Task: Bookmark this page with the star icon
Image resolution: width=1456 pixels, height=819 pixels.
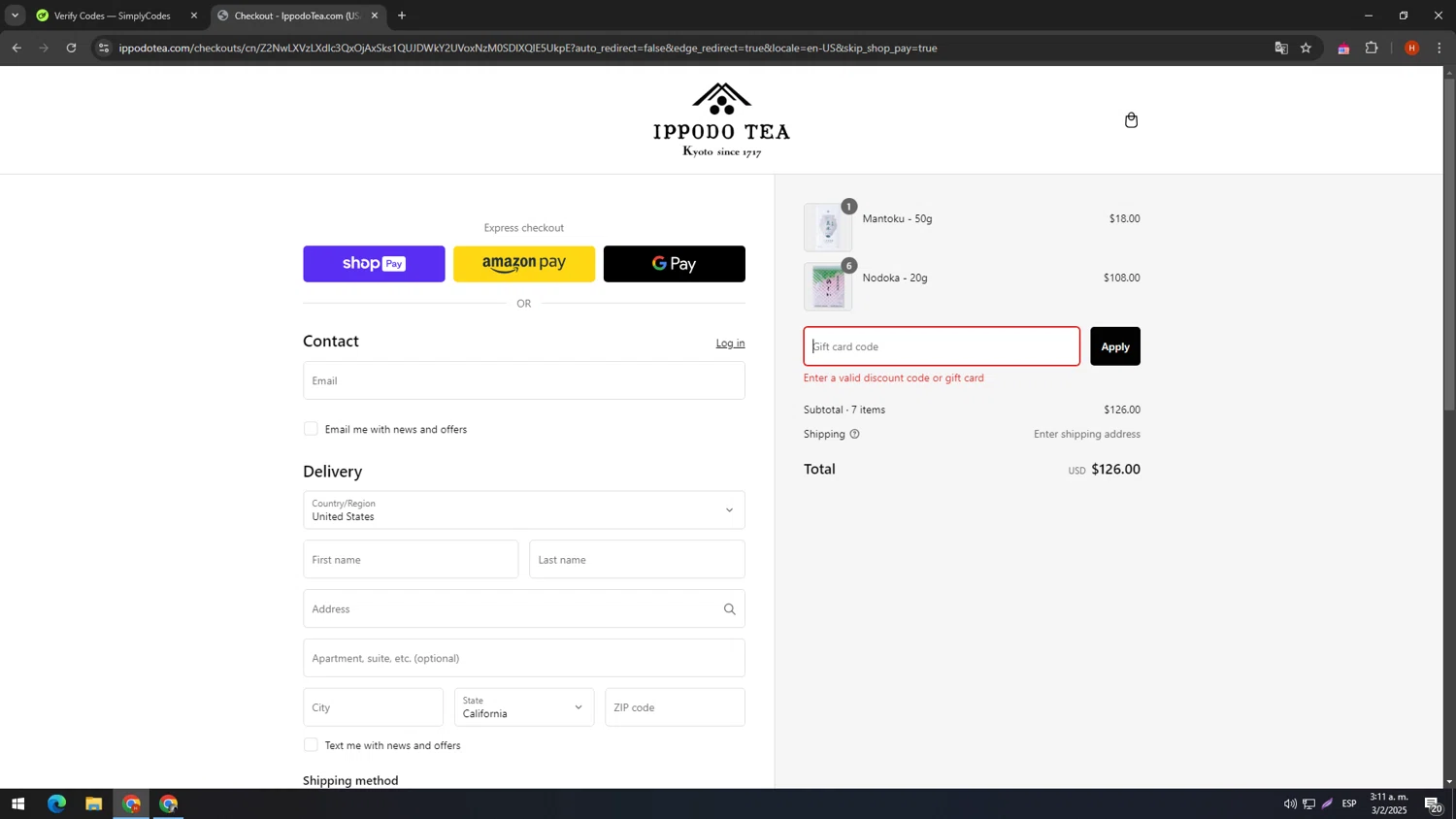Action: point(1306,48)
